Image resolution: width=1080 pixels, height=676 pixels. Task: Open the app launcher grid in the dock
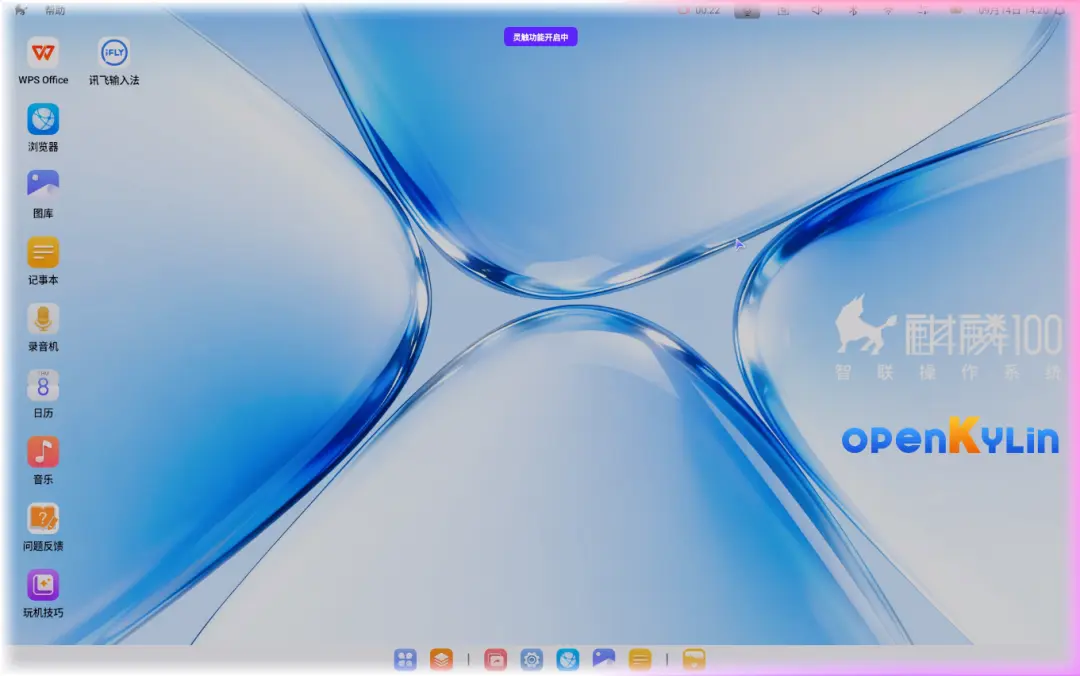tap(405, 659)
